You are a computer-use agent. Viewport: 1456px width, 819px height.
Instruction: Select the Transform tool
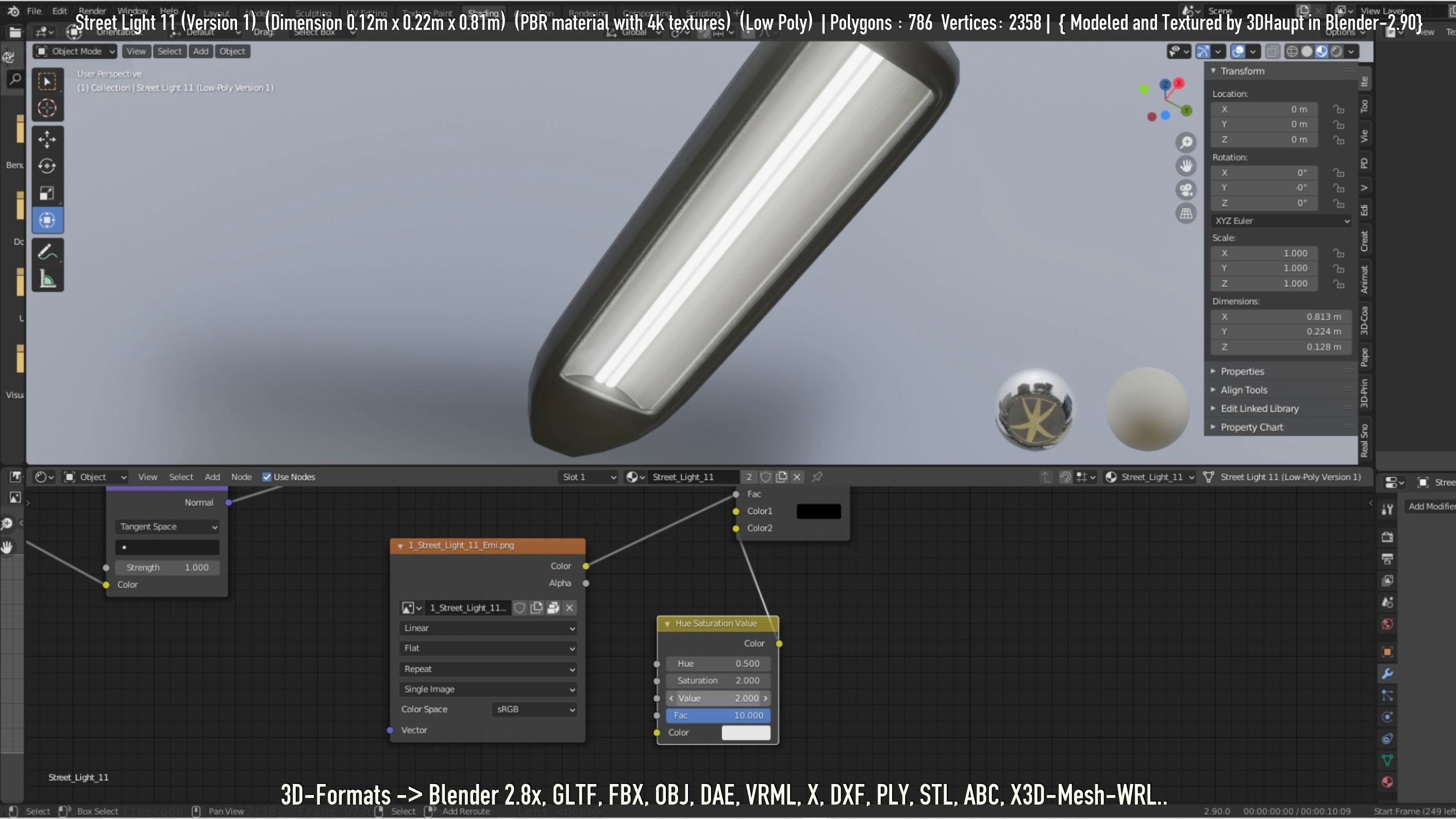(x=47, y=220)
